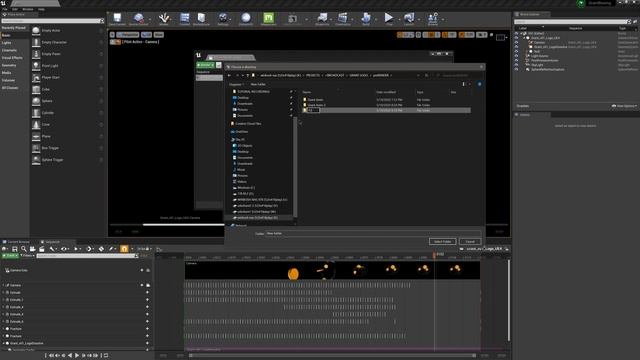Click the blue help icon in the folder dialog
Image resolution: width=640 pixels, height=360 pixels.
click(480, 84)
